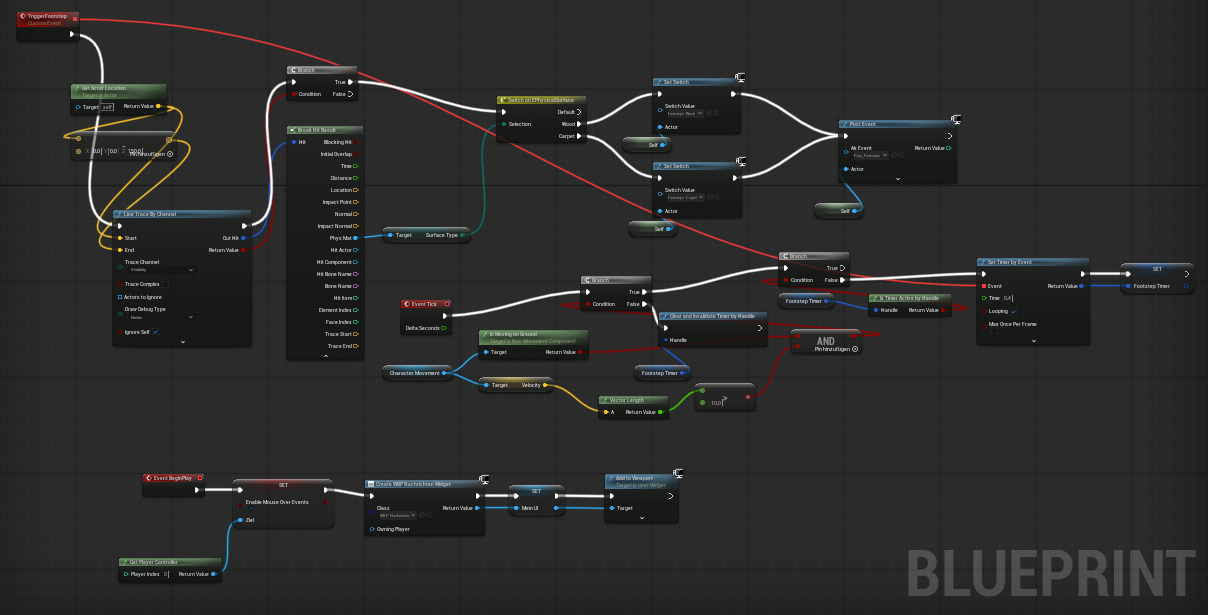Click the Z value field of vector add node

point(135,151)
